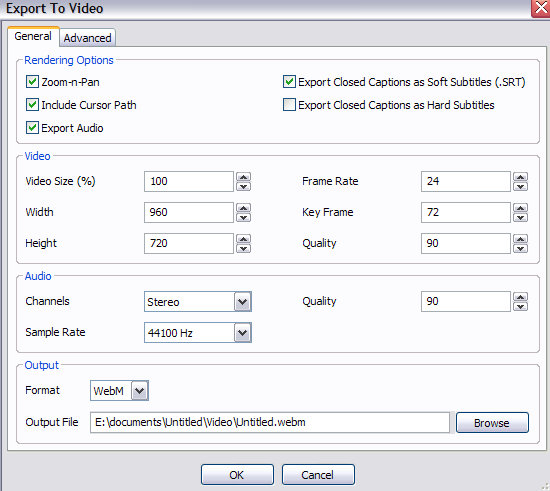
Task: Increase Video Size with up arrow
Action: pyautogui.click(x=243, y=177)
